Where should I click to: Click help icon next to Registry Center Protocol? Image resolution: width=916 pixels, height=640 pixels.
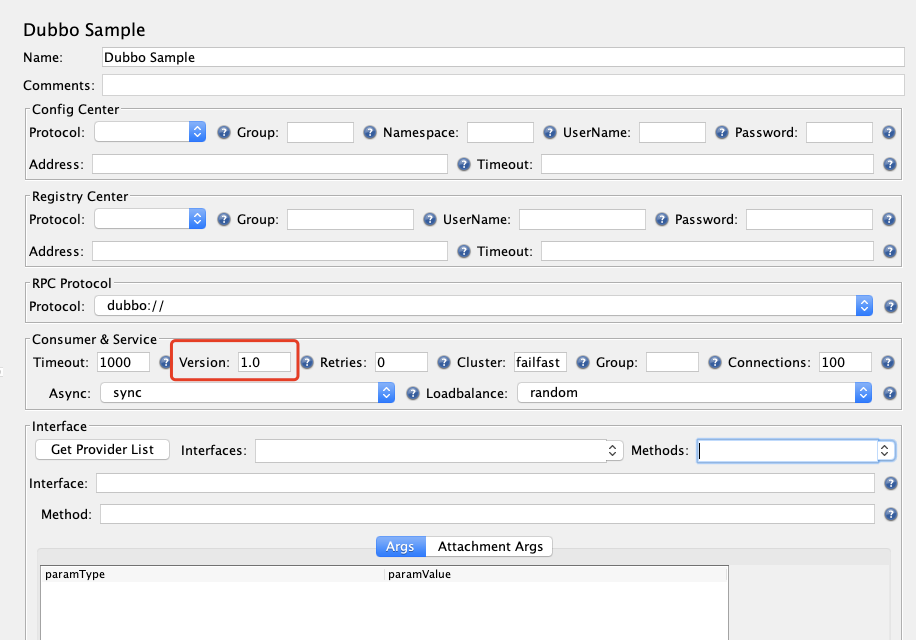tap(224, 220)
